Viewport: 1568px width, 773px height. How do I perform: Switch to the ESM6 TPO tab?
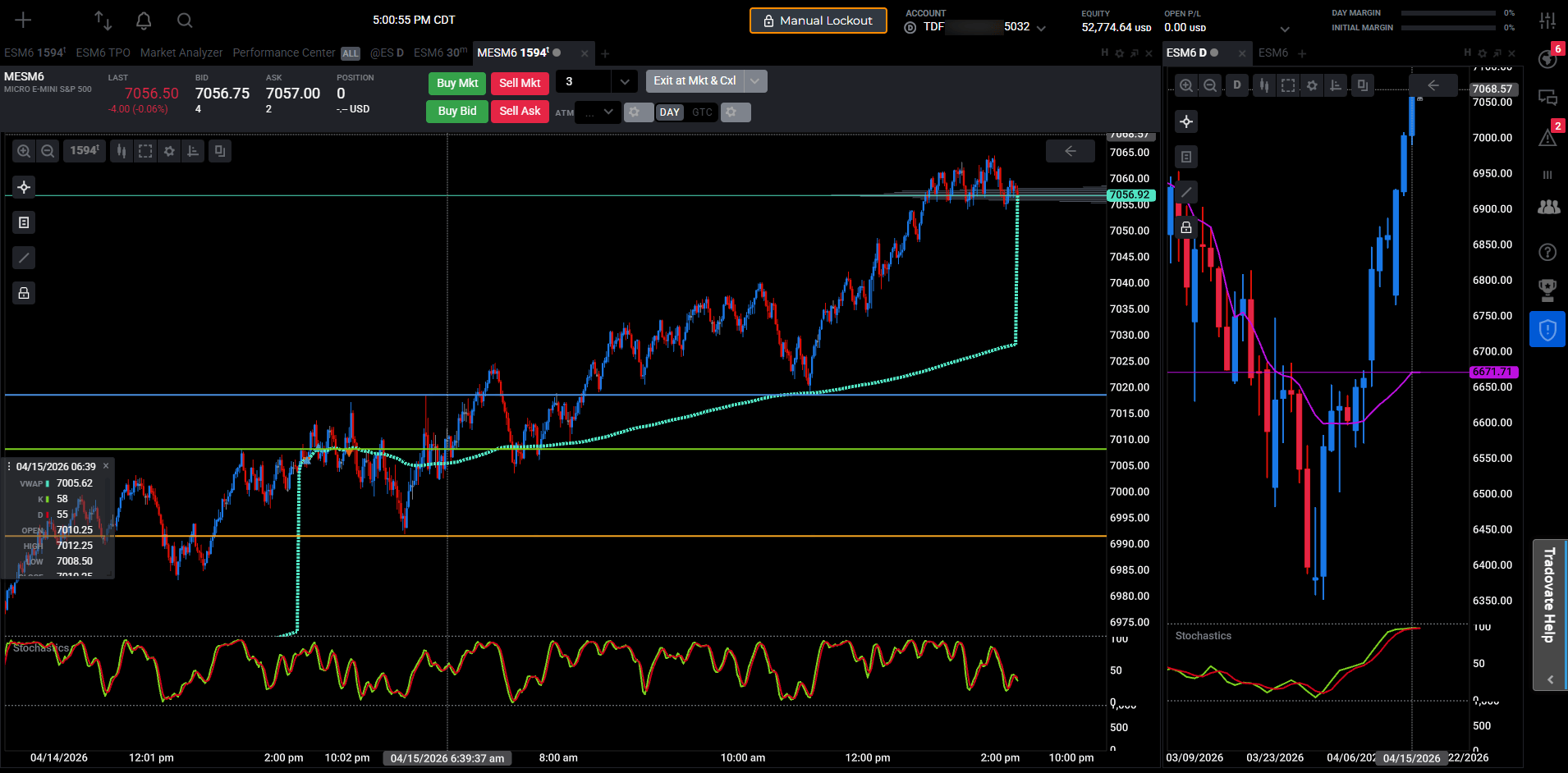point(103,53)
